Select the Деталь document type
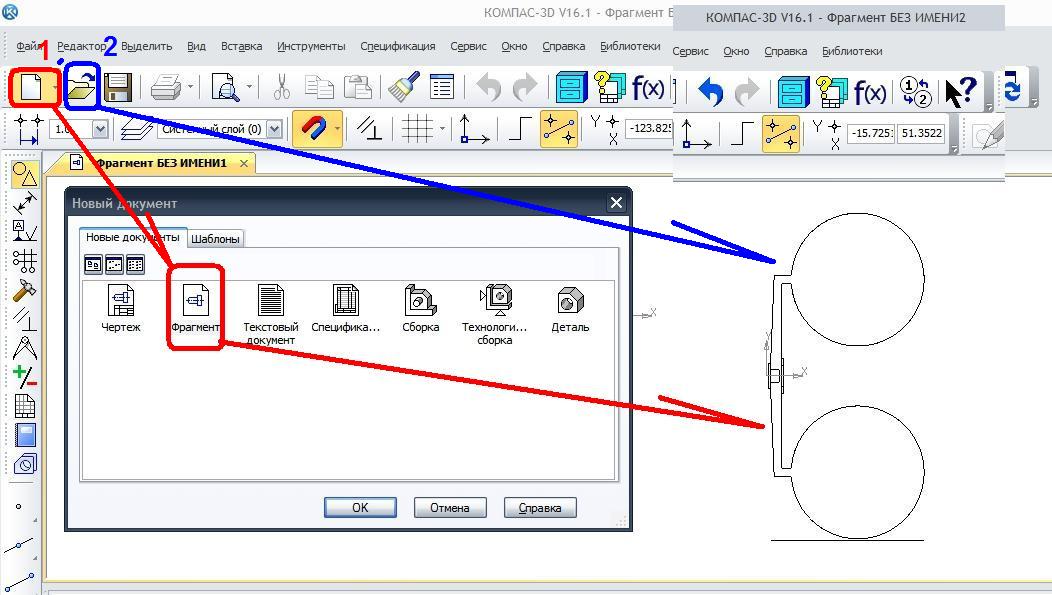Image resolution: width=1052 pixels, height=595 pixels. tap(570, 309)
